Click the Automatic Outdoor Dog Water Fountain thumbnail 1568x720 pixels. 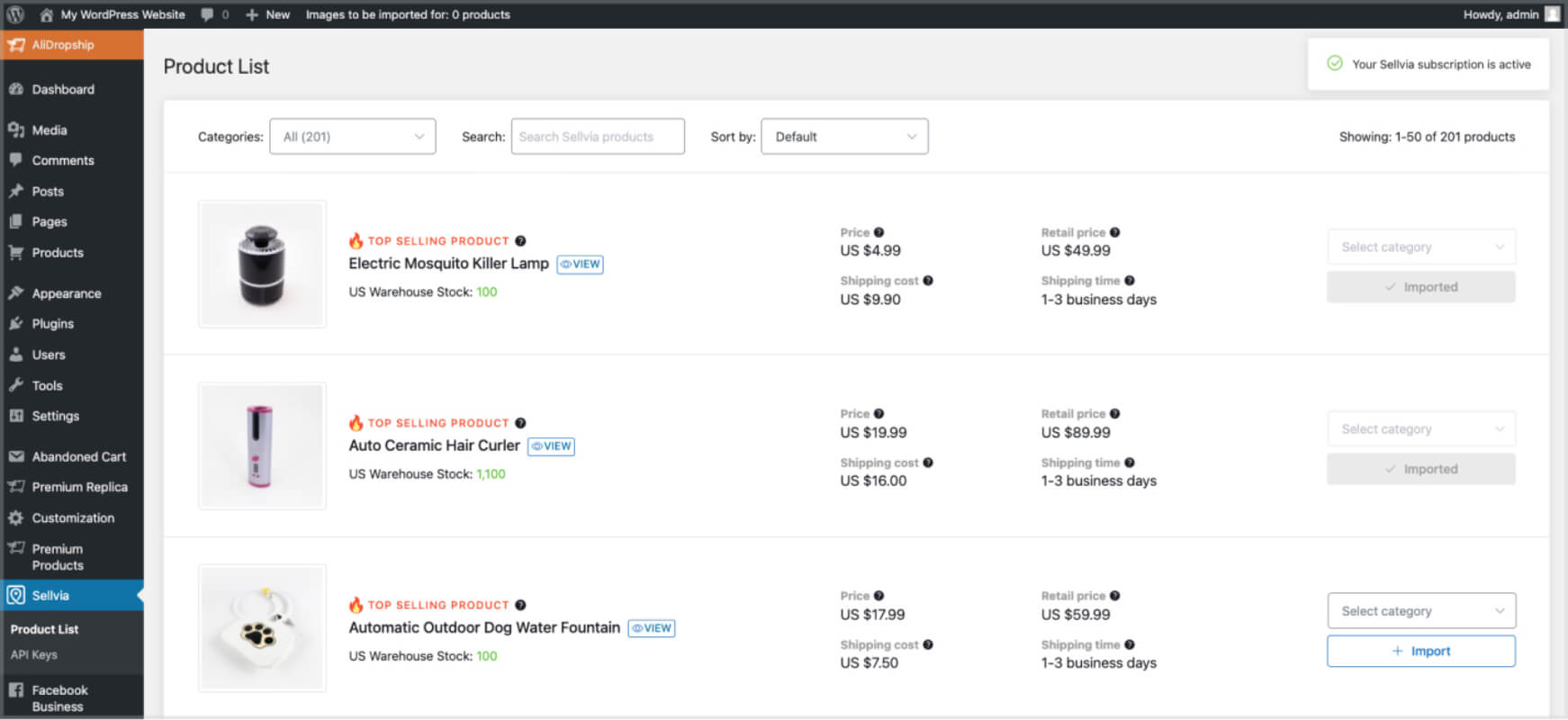pyautogui.click(x=262, y=628)
